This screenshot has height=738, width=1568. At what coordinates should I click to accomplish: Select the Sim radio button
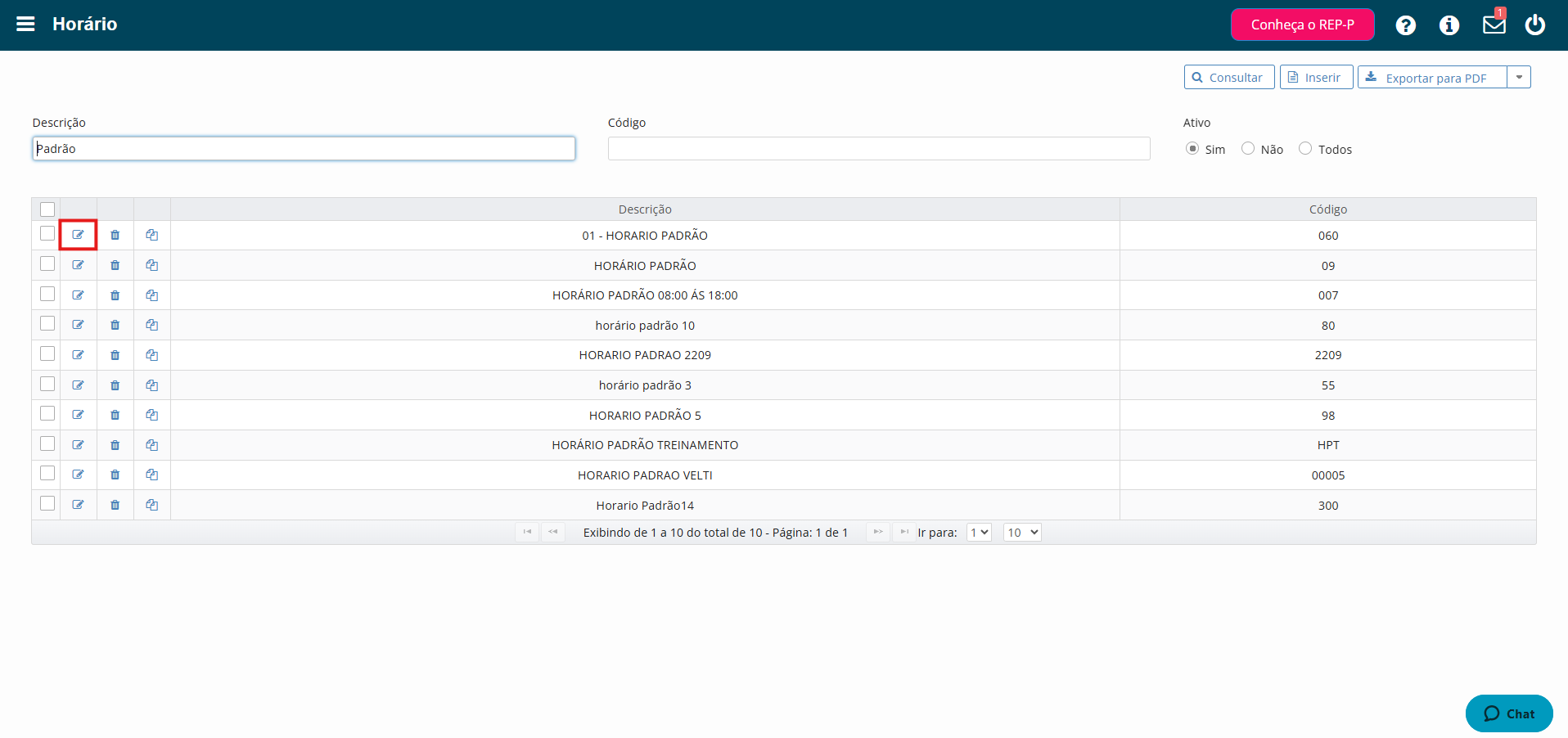click(1192, 148)
